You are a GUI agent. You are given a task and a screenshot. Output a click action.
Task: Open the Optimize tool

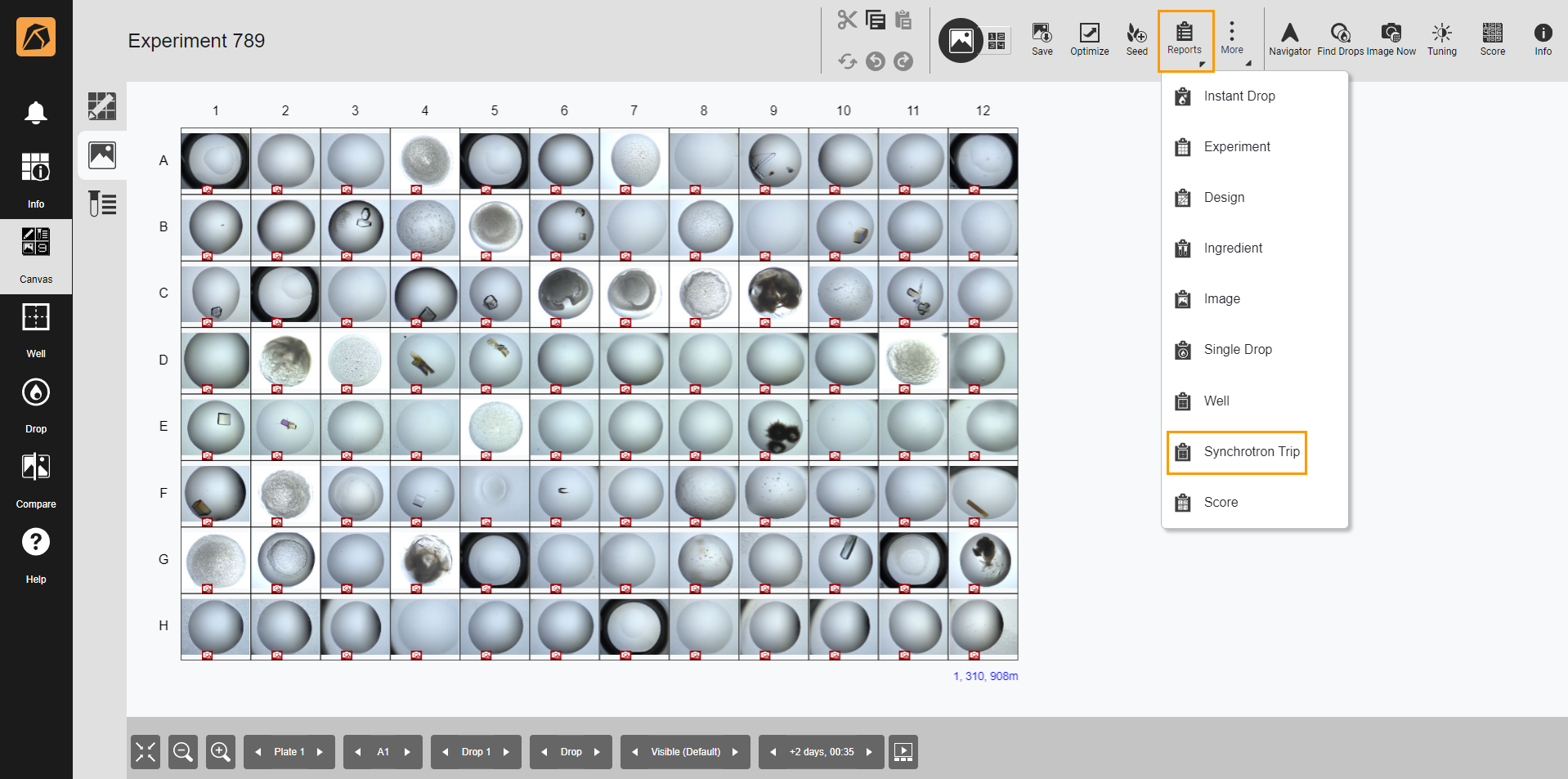(1089, 38)
